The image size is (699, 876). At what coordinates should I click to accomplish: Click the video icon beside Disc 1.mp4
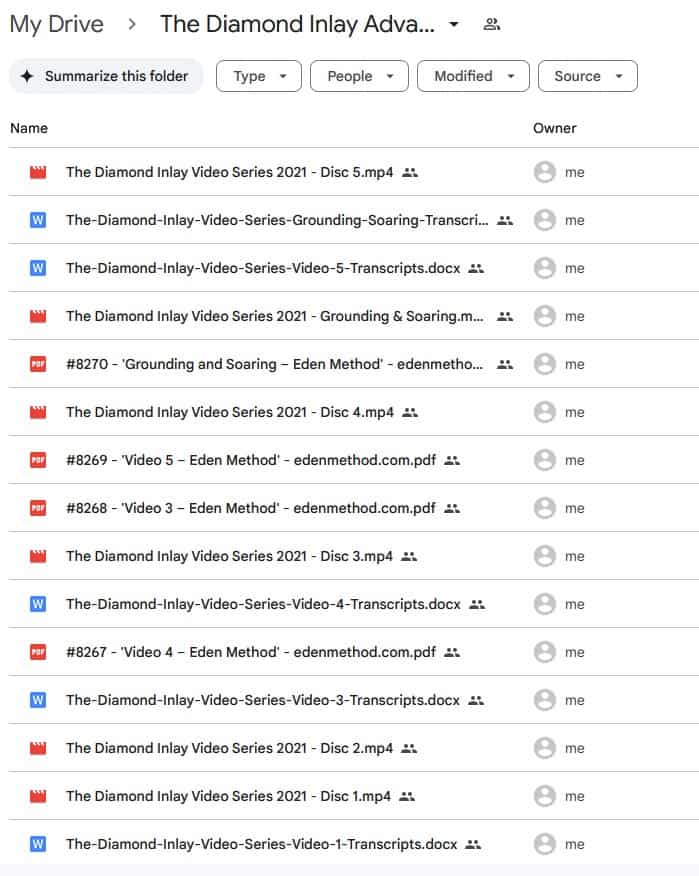(38, 796)
